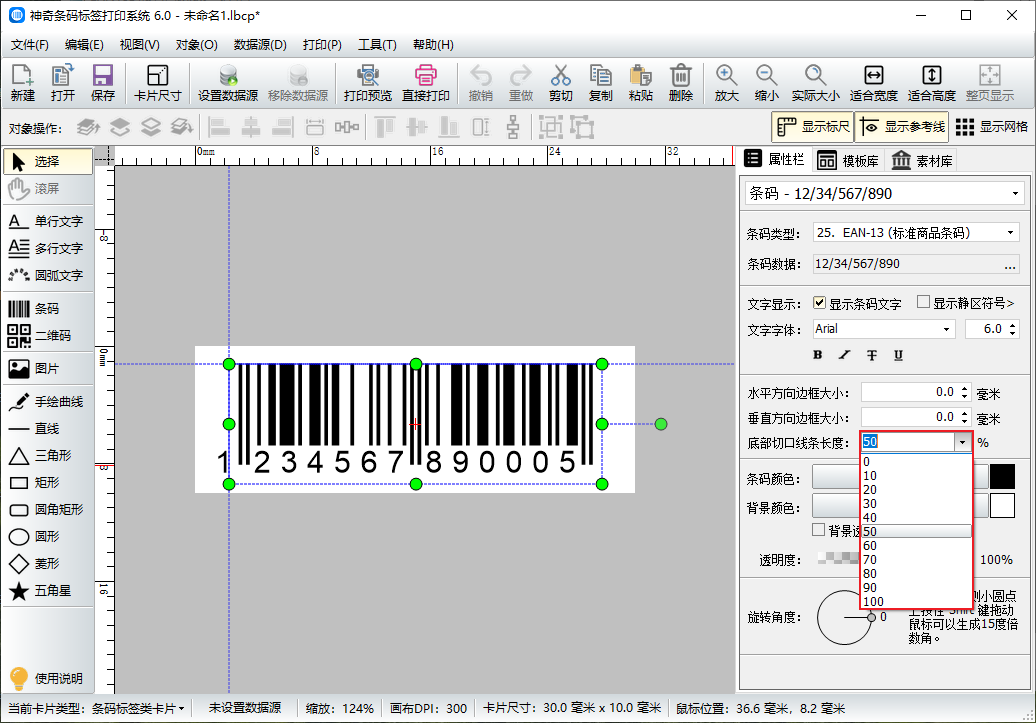Screen dimensions: 1036x723
Task: Open 当前卡片类型 条码标签类卡片 dropdown
Action: (x=138, y=708)
